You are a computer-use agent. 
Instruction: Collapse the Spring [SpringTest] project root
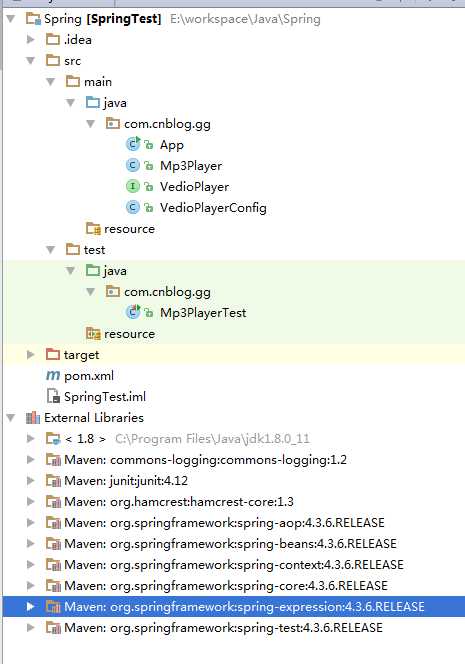point(11,19)
